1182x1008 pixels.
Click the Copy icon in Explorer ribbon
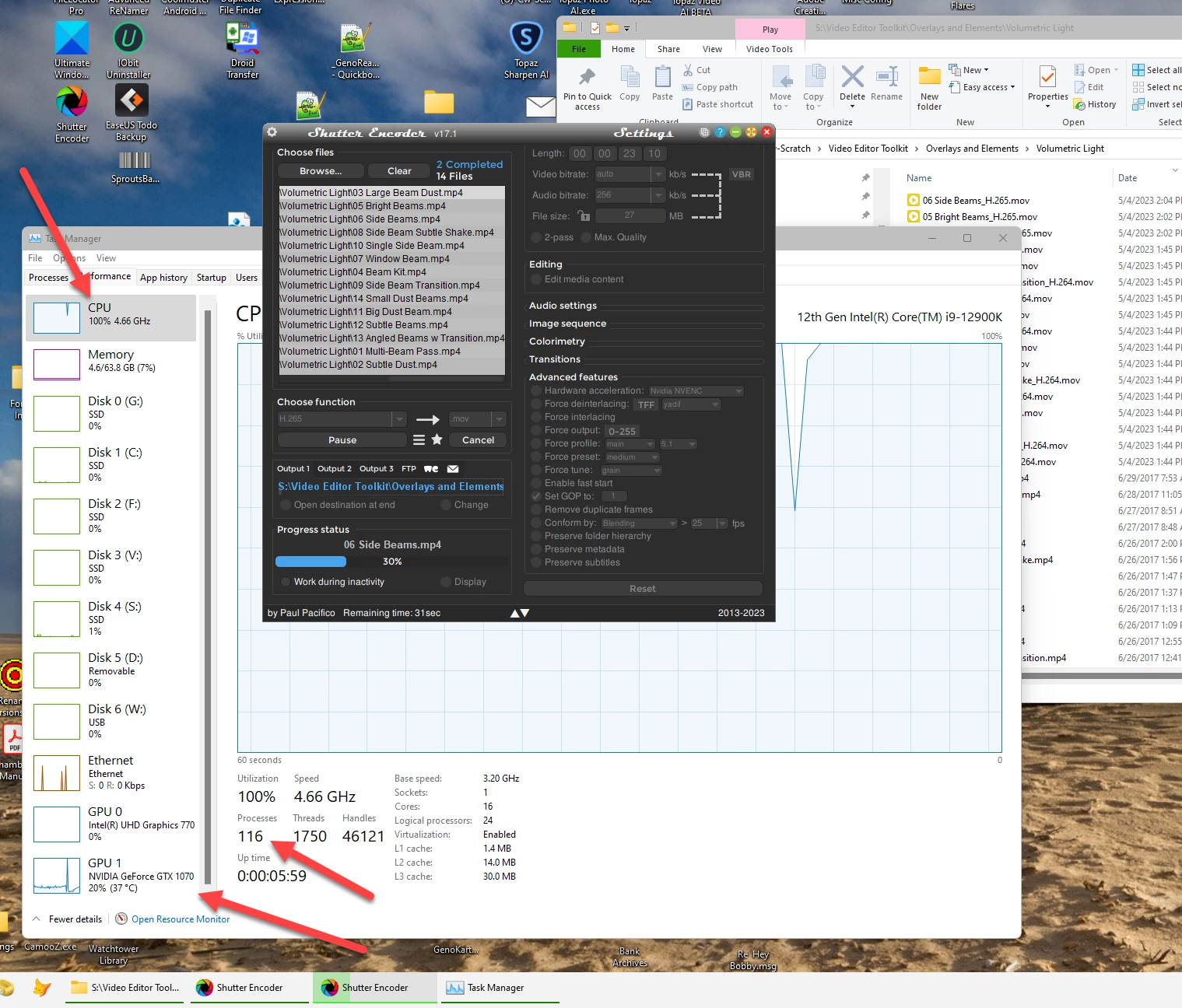pyautogui.click(x=630, y=84)
